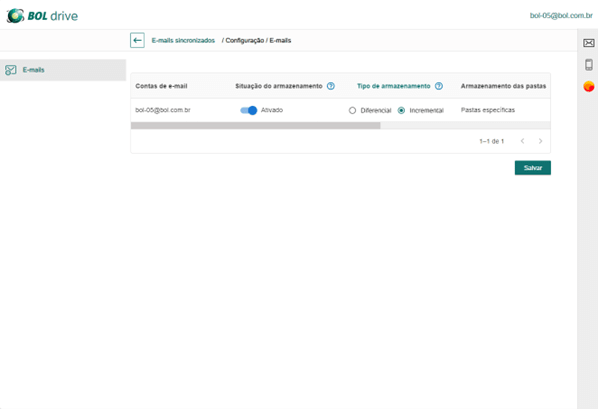Click the BOL drive logo
Screen dimensions: 598x409
[x=42, y=16]
